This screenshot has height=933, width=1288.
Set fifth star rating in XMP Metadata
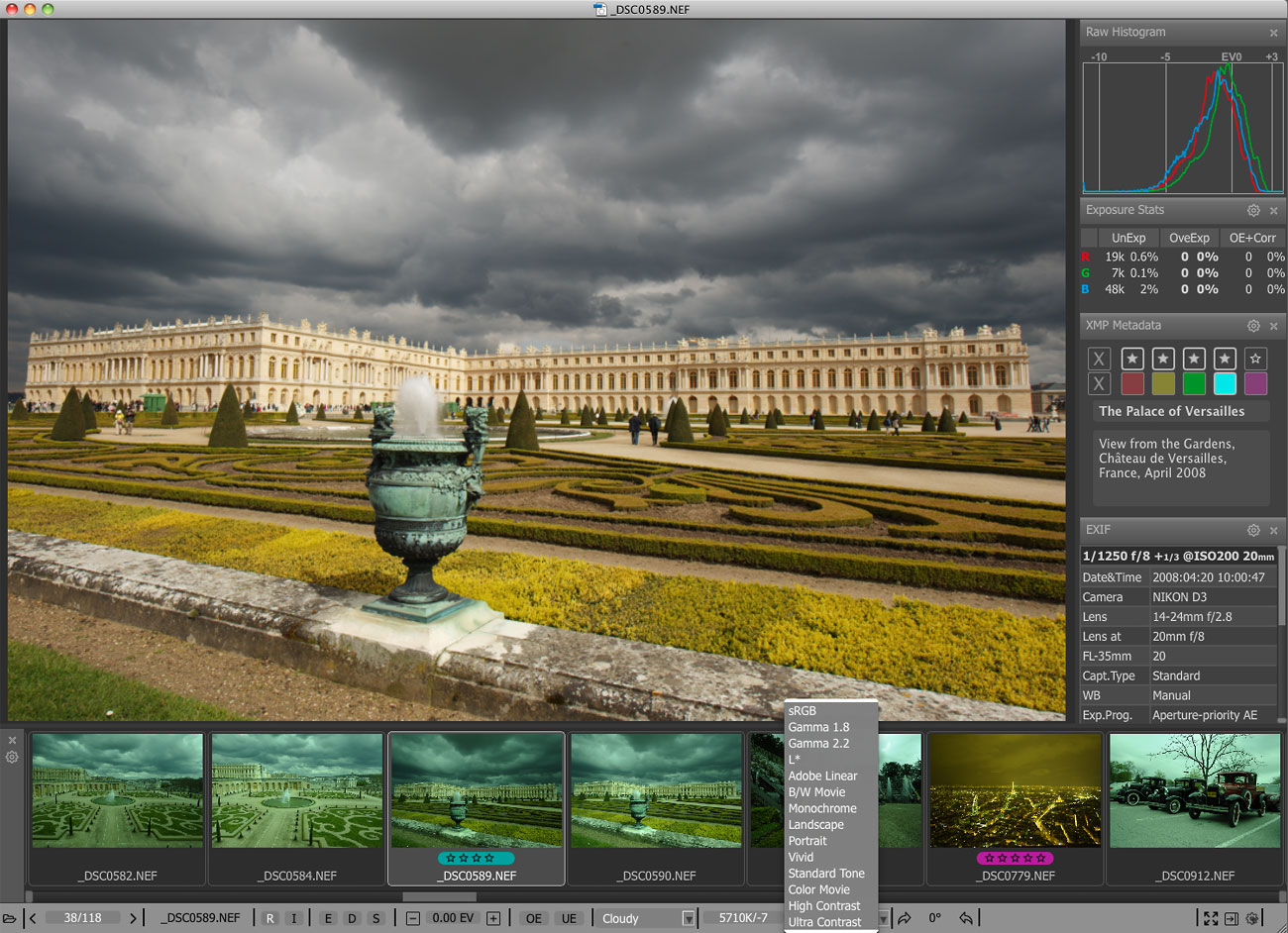click(1255, 359)
